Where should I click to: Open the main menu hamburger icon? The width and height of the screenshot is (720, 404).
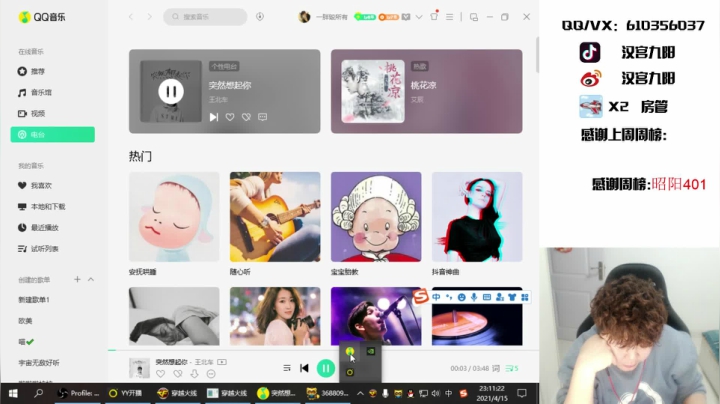click(x=450, y=17)
